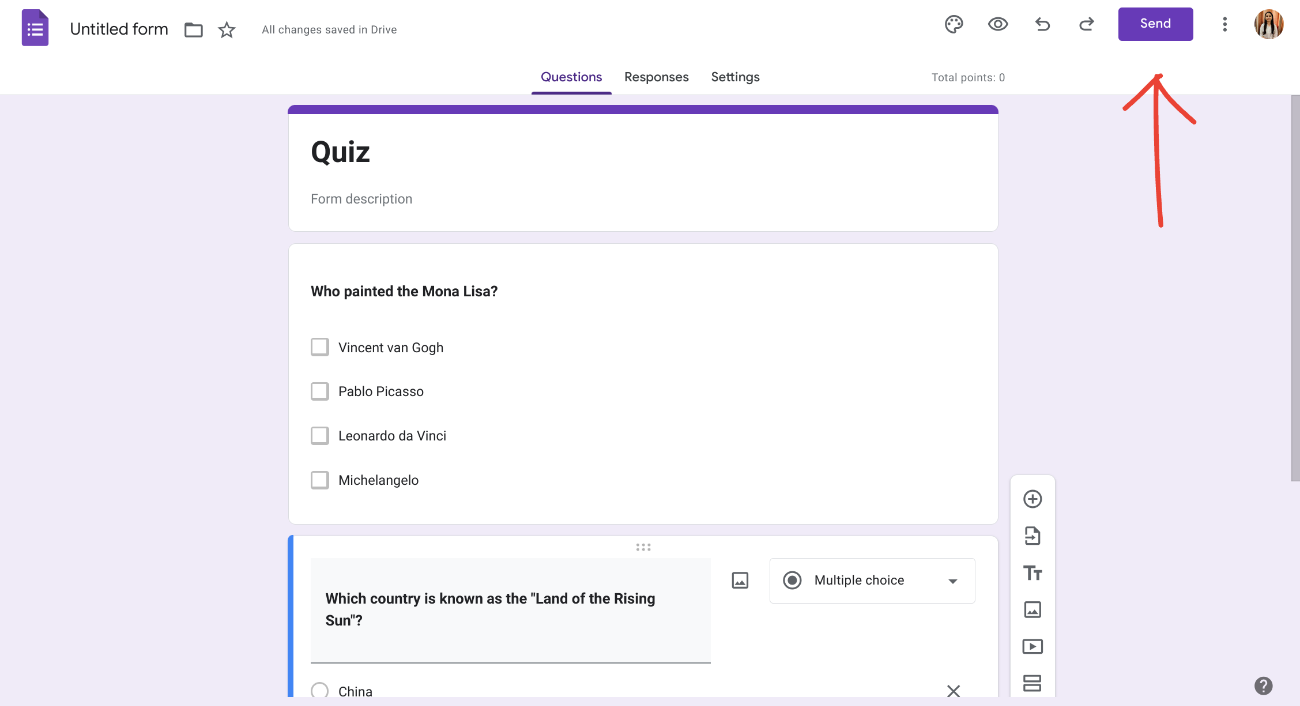This screenshot has height=706, width=1300.
Task: Open the Settings tab
Action: [x=735, y=76]
